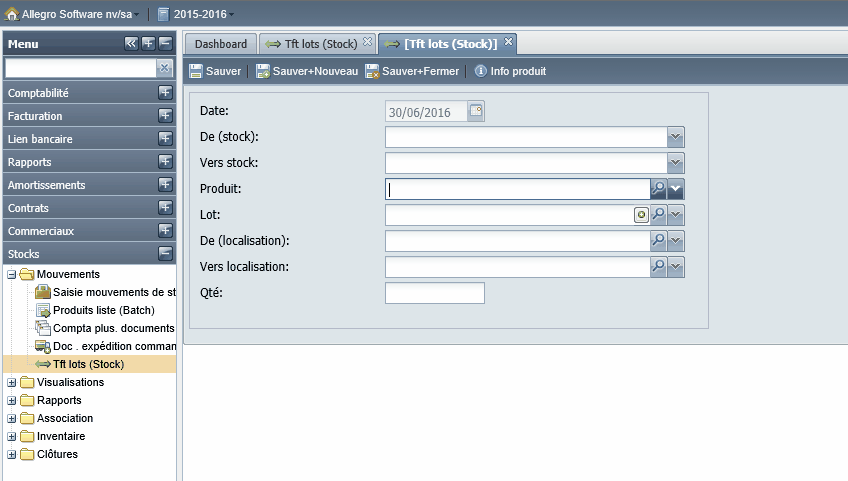Expand the Comptabilité menu section
The height and width of the screenshot is (481, 848).
click(165, 93)
